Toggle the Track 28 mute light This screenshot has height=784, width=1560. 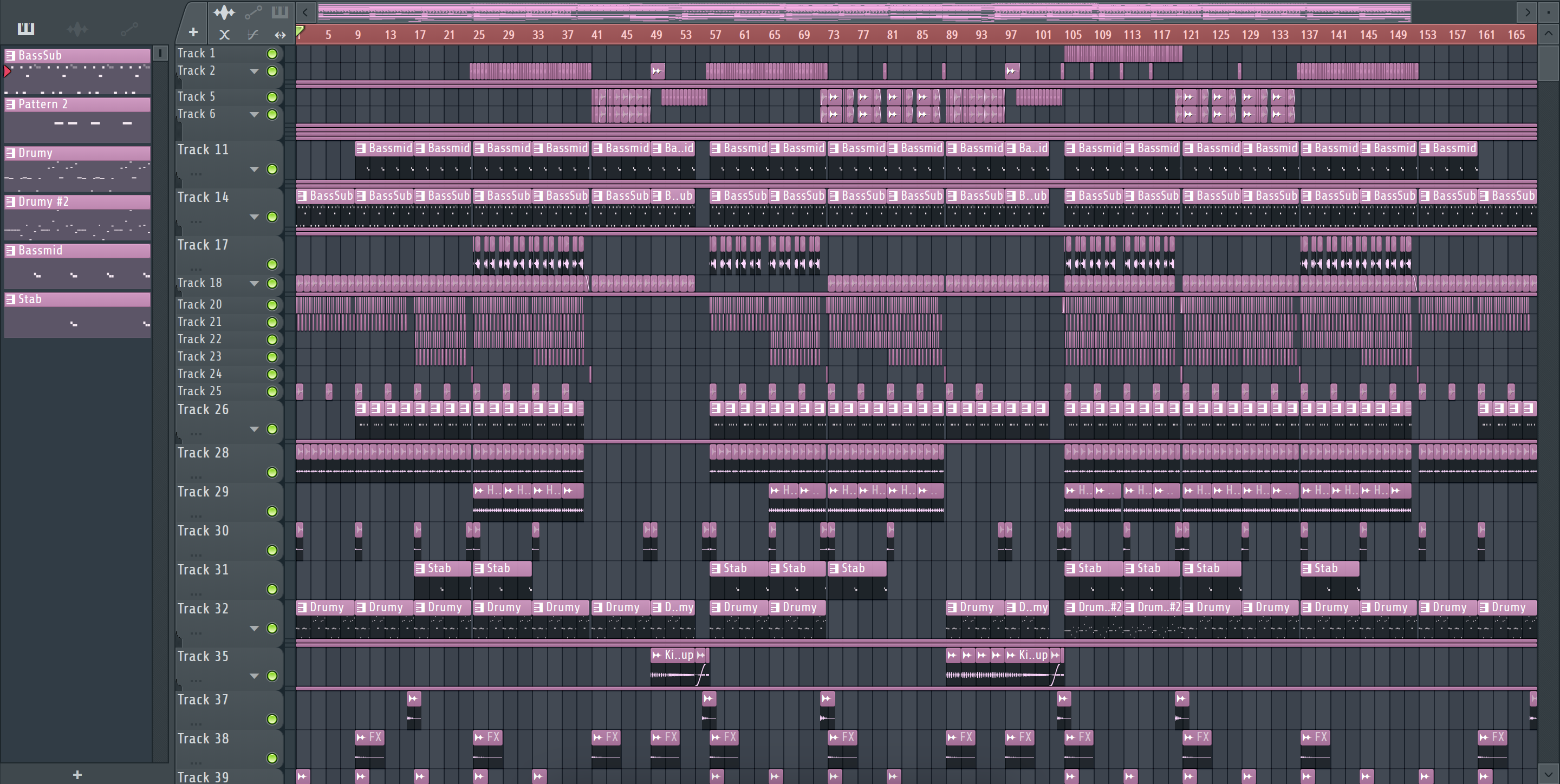(x=272, y=472)
